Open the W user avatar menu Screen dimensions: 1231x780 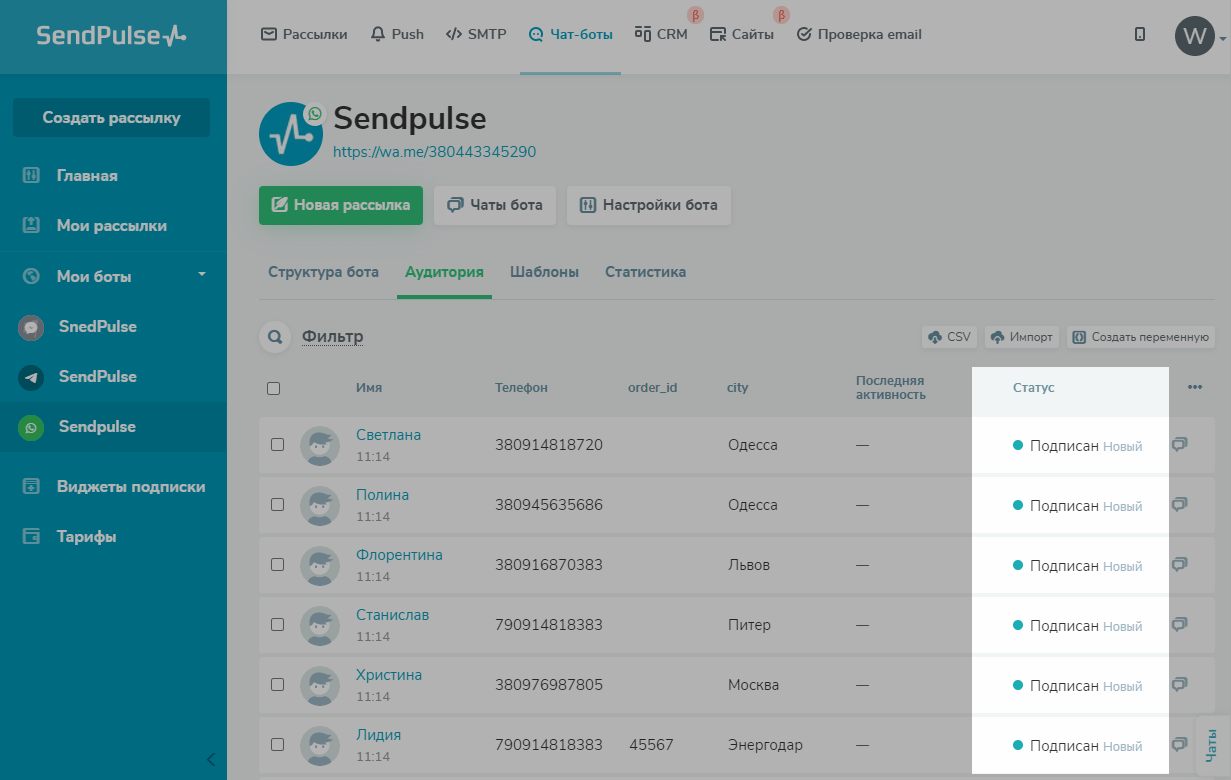click(x=1195, y=36)
